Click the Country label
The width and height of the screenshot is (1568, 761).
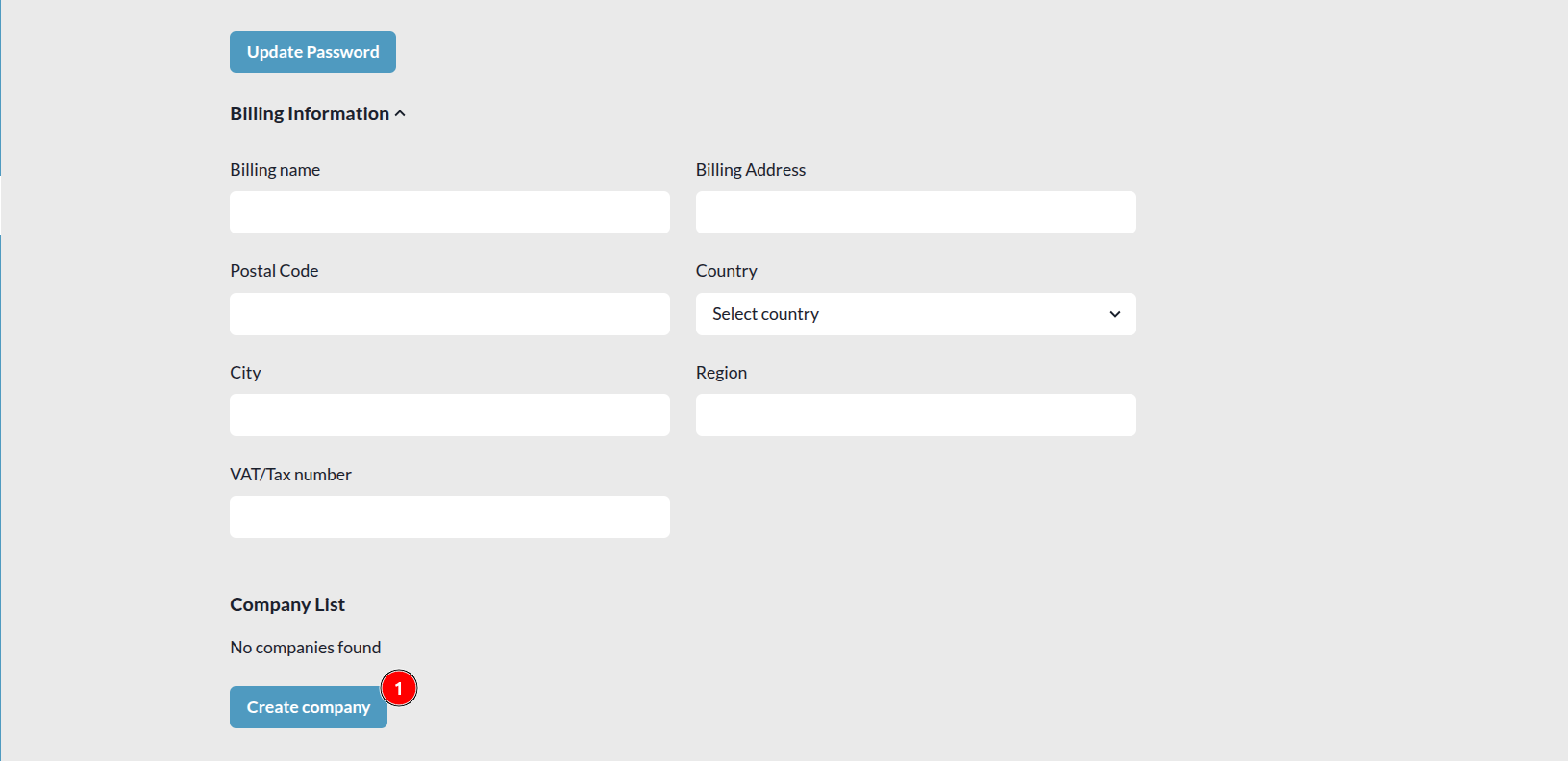point(727,271)
